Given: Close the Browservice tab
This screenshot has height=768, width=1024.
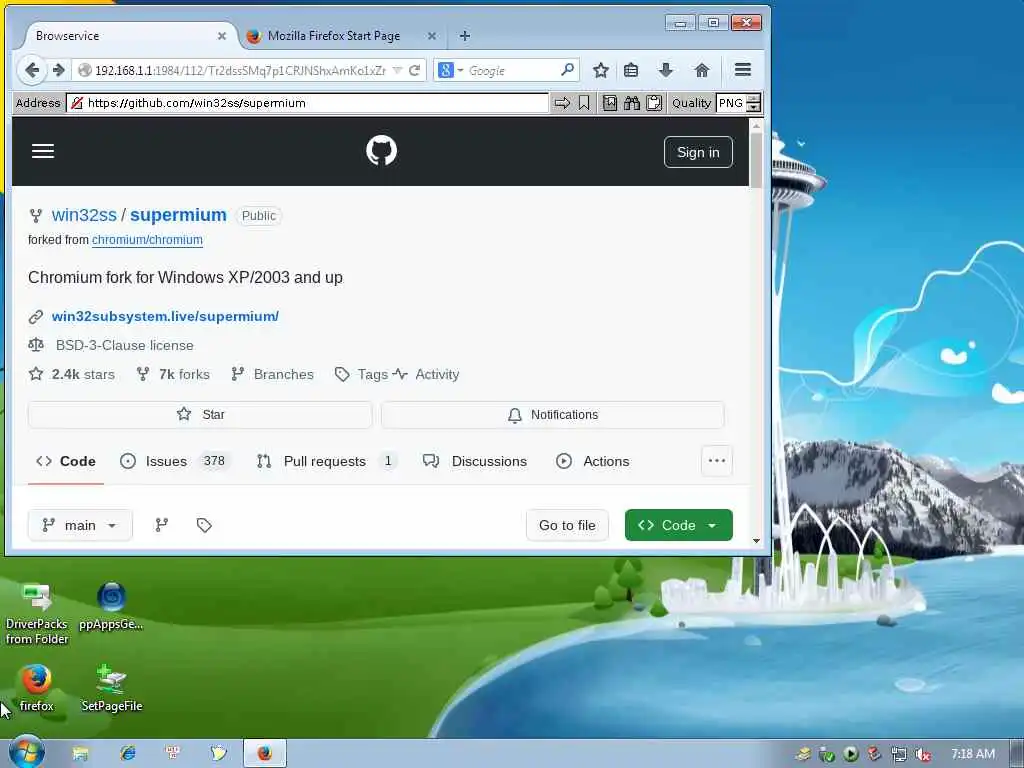Looking at the screenshot, I should point(222,36).
